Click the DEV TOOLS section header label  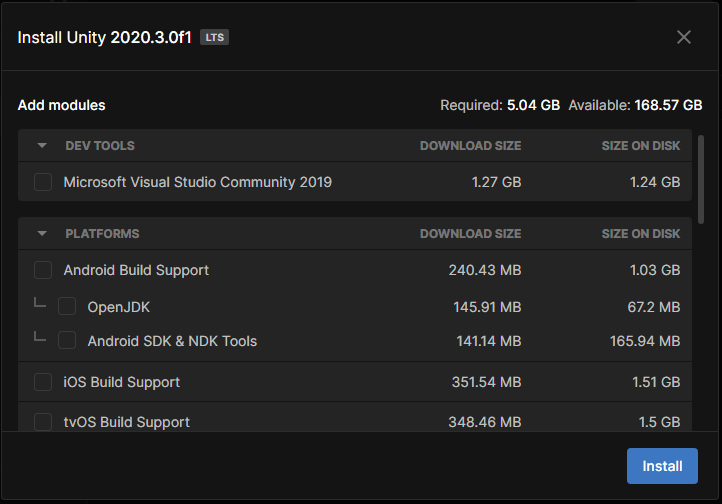(x=100, y=145)
